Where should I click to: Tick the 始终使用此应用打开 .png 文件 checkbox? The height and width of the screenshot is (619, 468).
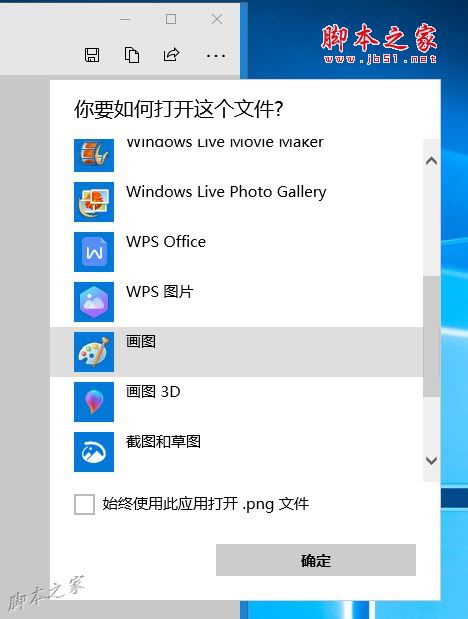(x=84, y=504)
